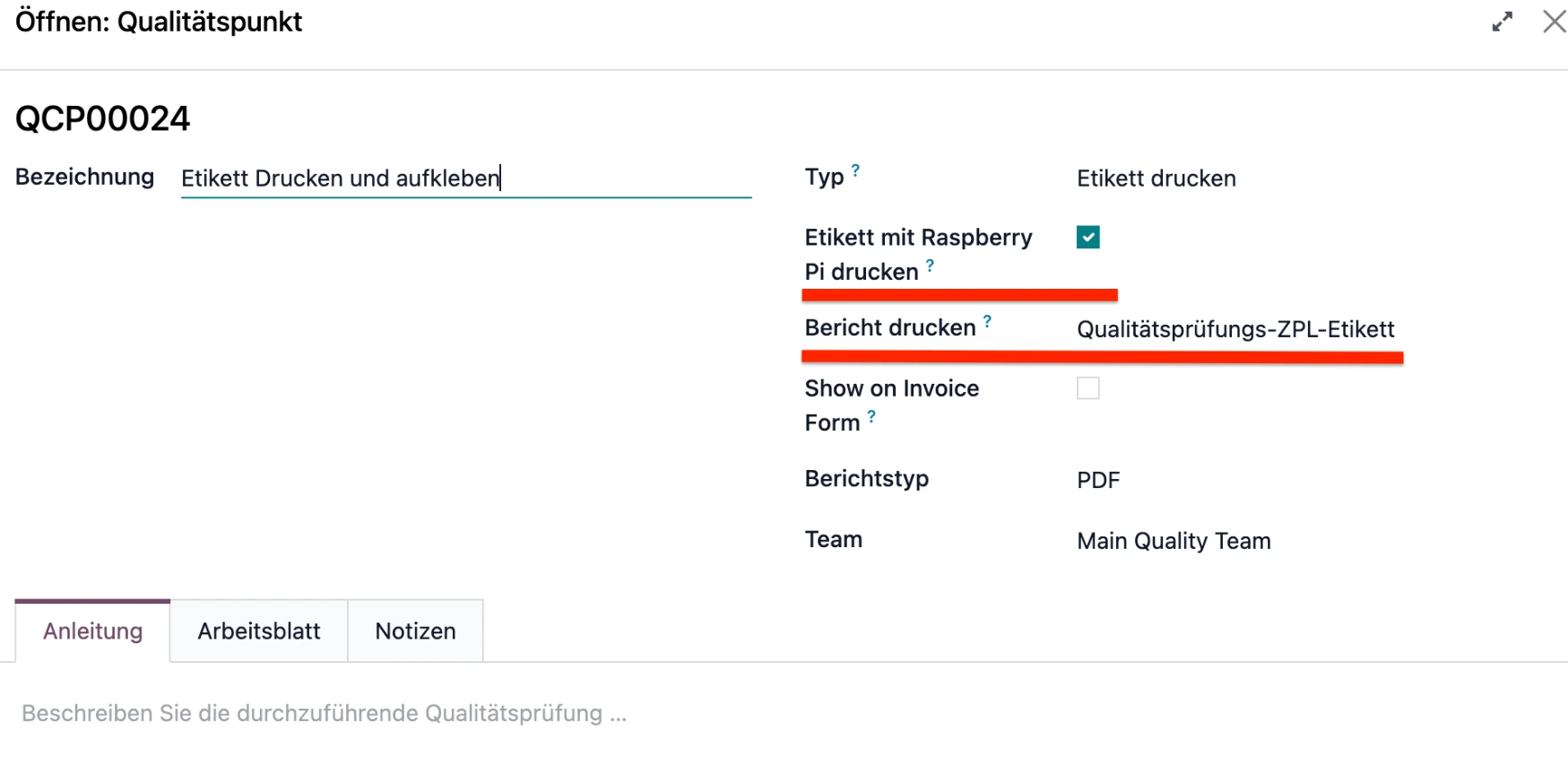Open the Arbeitsblatt tab
Screen dimensions: 1568x758
[258, 632]
